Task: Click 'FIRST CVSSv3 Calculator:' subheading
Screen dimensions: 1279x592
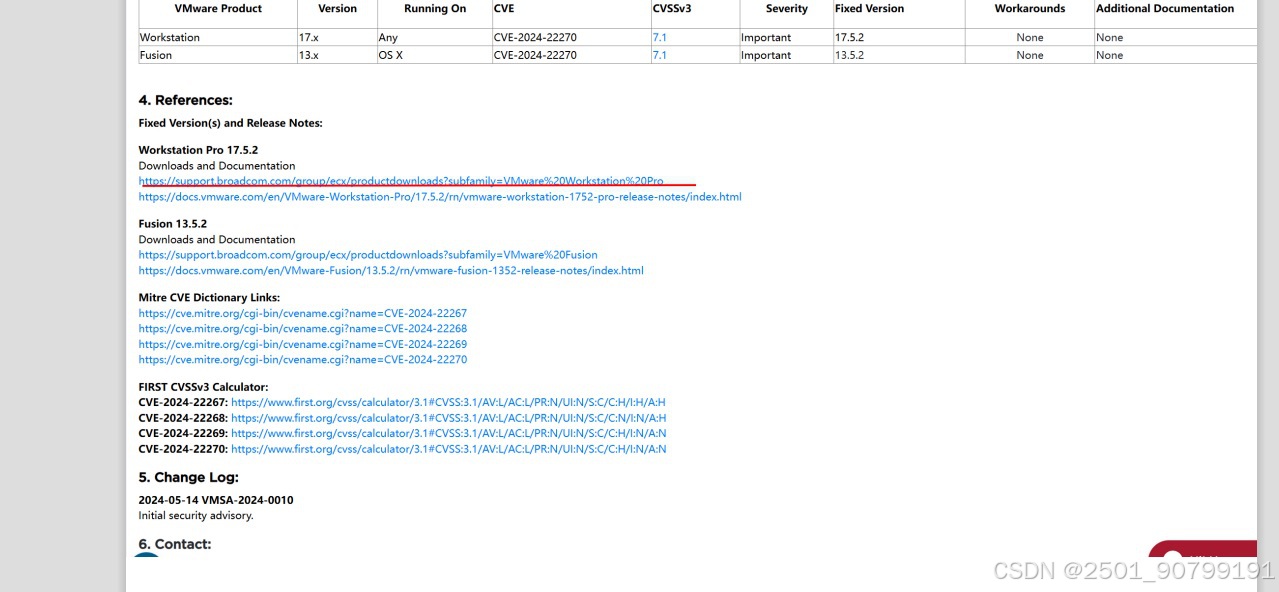Action: (x=203, y=387)
